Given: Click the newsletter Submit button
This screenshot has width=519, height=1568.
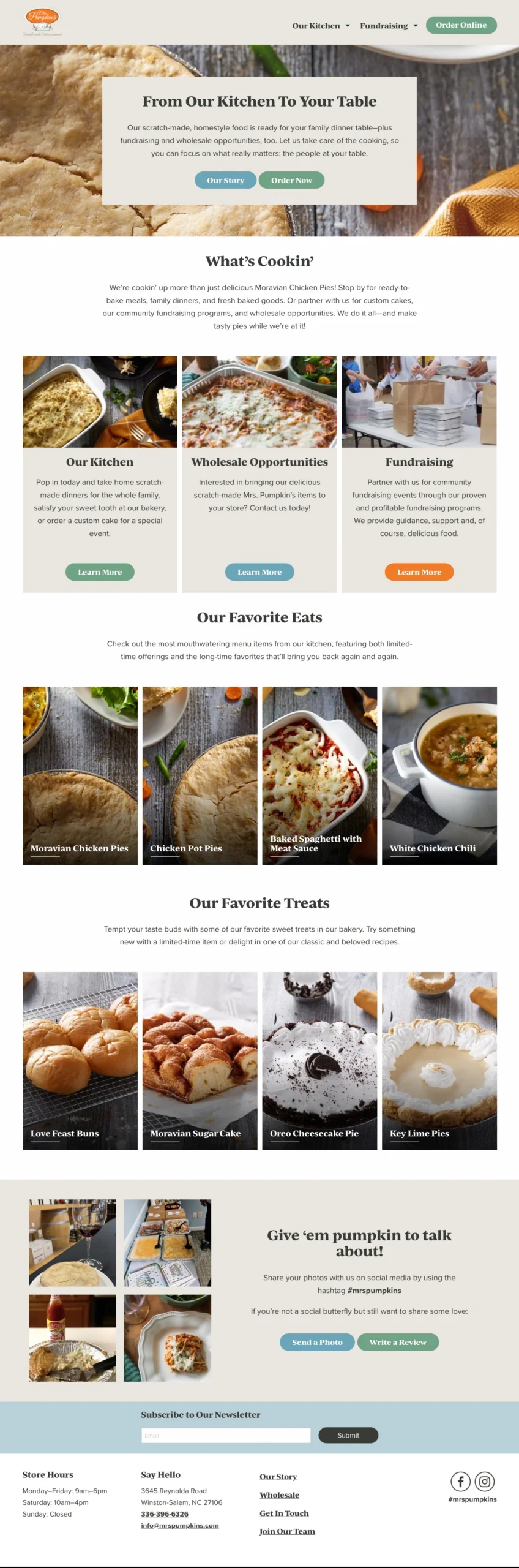Looking at the screenshot, I should click(x=348, y=1435).
